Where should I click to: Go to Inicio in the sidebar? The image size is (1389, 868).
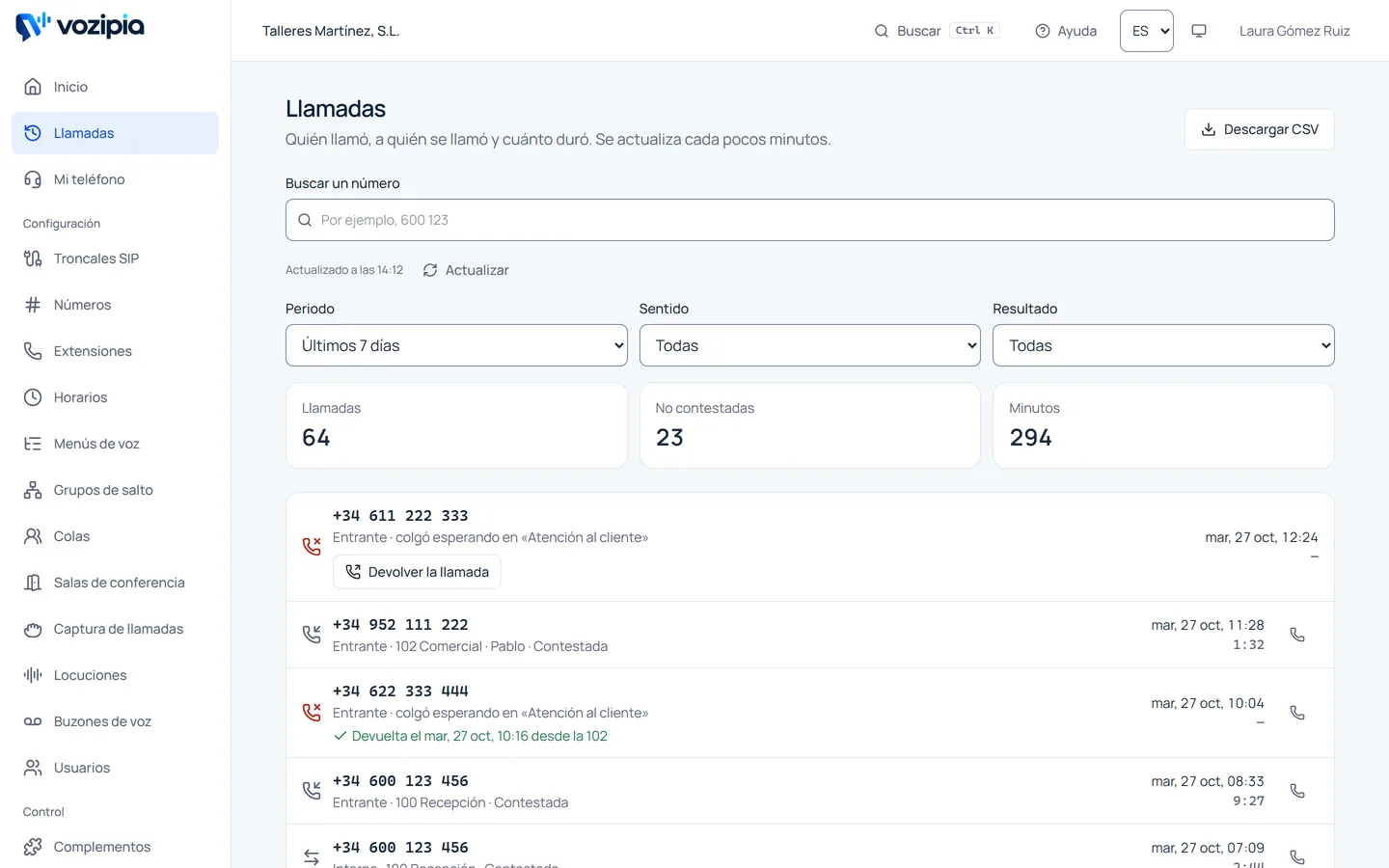click(x=115, y=87)
